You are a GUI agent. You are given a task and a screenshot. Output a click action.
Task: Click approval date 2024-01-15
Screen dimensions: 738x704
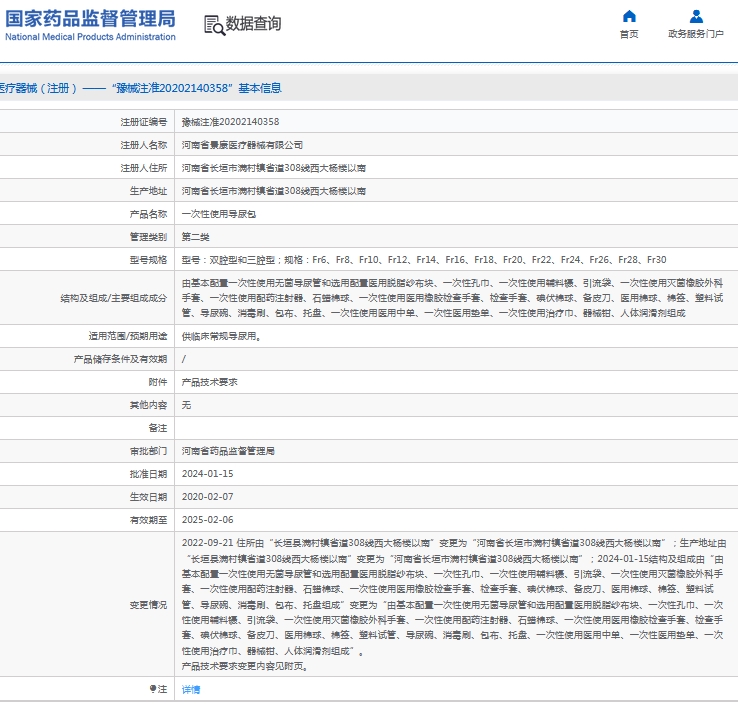208,474
